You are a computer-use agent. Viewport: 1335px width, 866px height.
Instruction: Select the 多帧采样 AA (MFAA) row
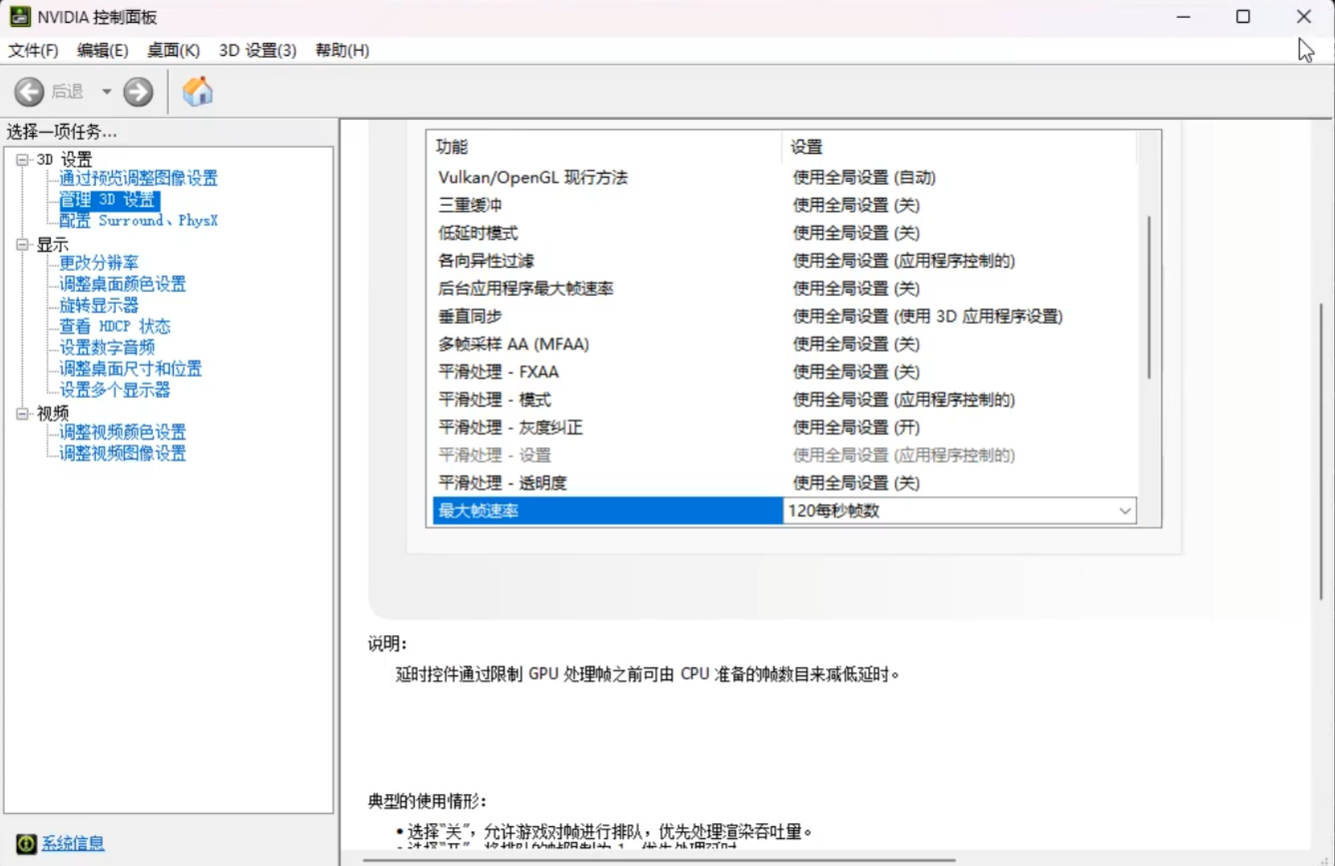point(785,344)
